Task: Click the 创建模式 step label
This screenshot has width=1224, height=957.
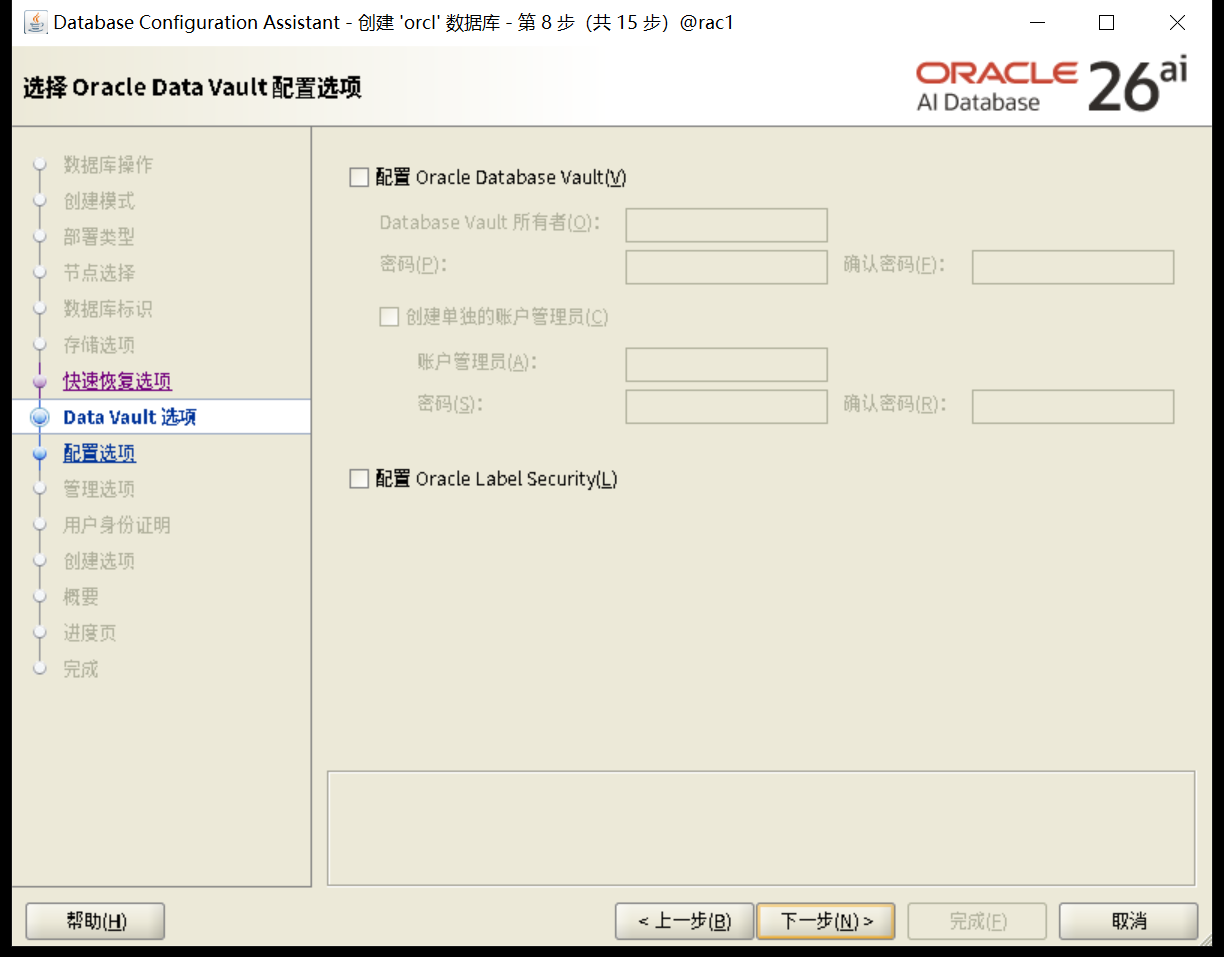Action: click(99, 201)
